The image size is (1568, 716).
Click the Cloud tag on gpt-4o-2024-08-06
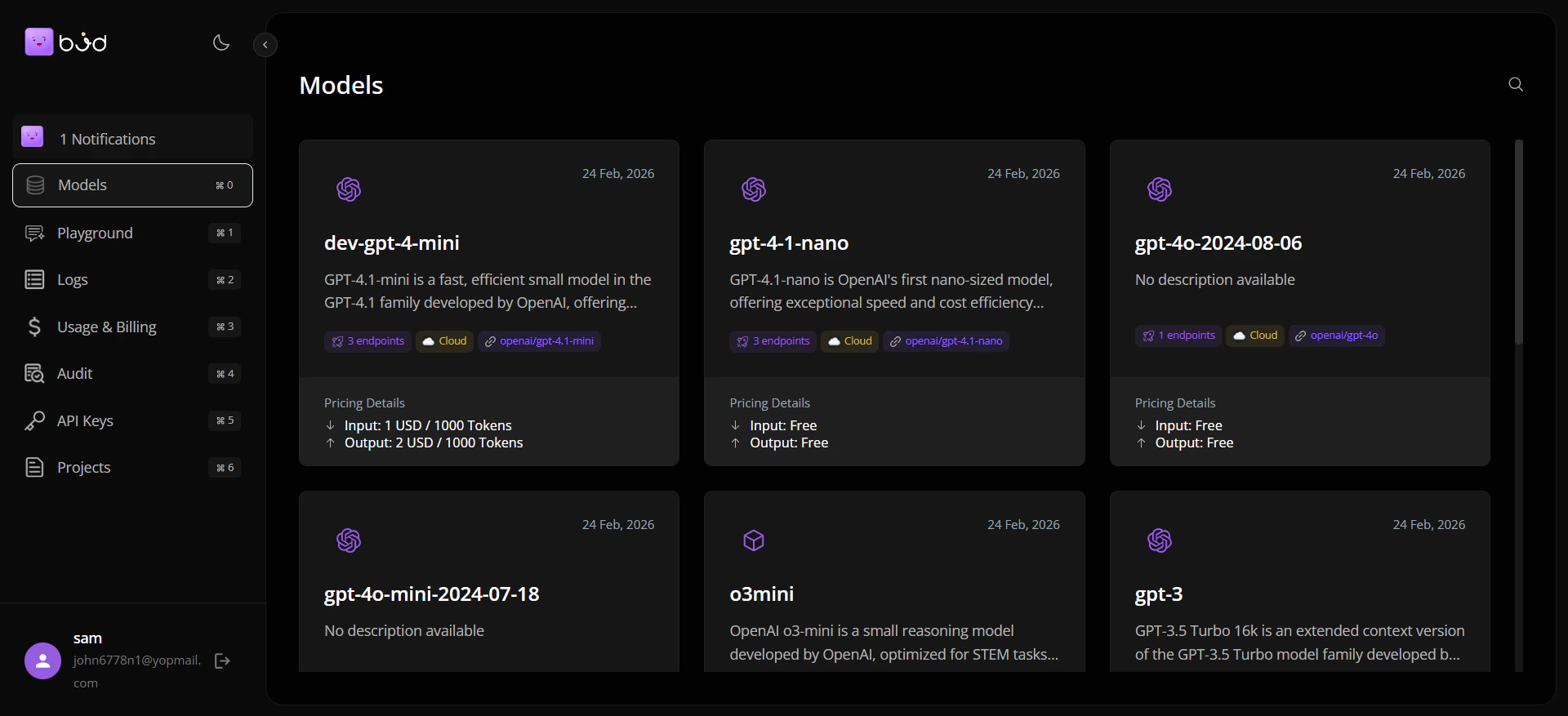click(1255, 336)
